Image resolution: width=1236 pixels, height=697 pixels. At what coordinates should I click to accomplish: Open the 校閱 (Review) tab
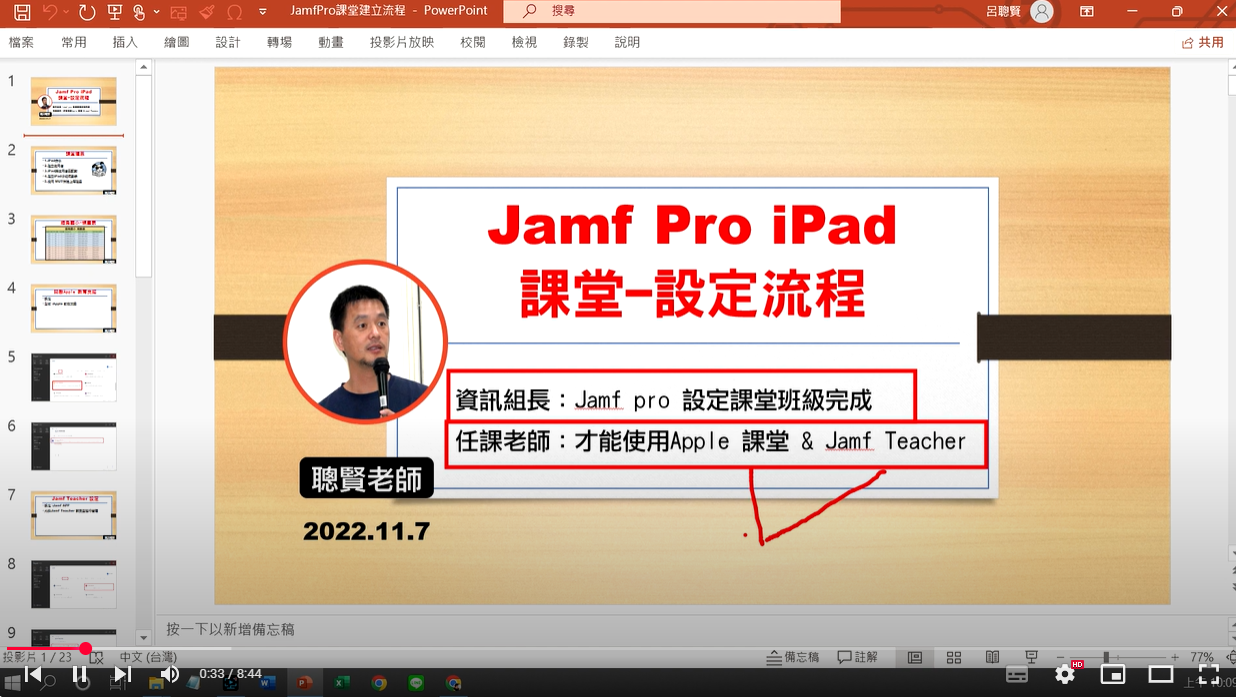(x=473, y=42)
